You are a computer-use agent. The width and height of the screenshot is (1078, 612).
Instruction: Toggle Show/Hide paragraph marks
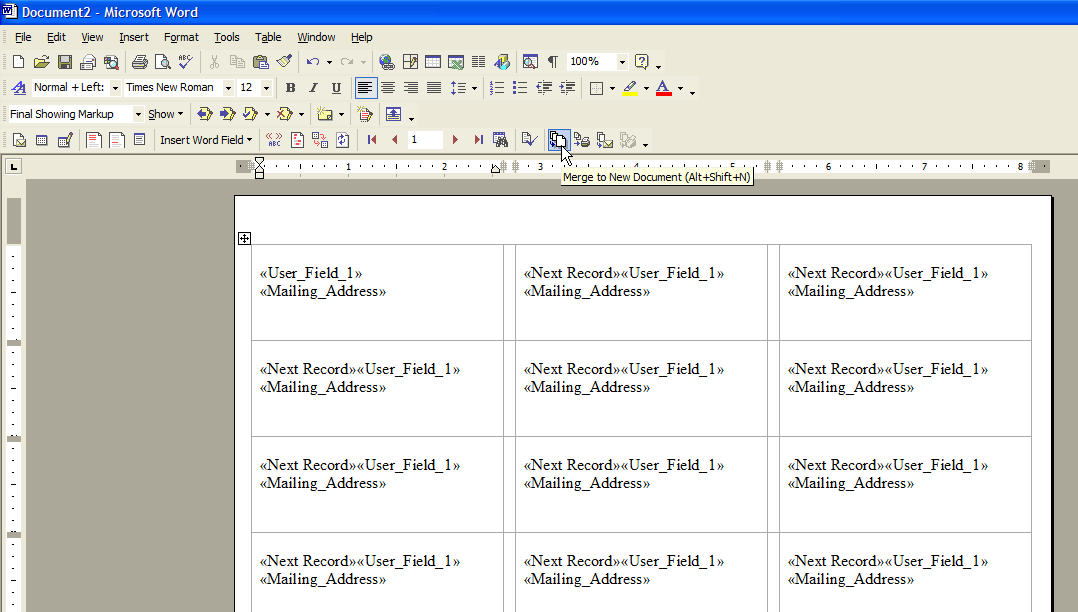click(553, 62)
